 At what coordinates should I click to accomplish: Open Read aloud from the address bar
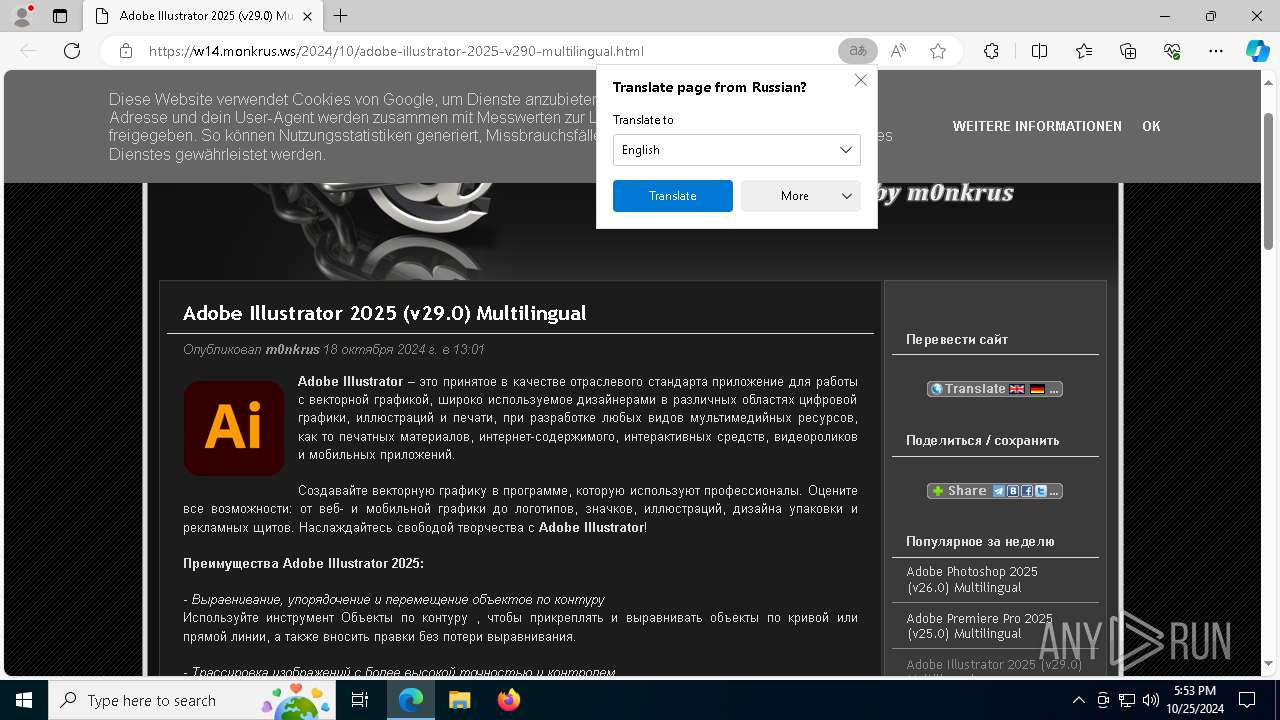[x=898, y=51]
